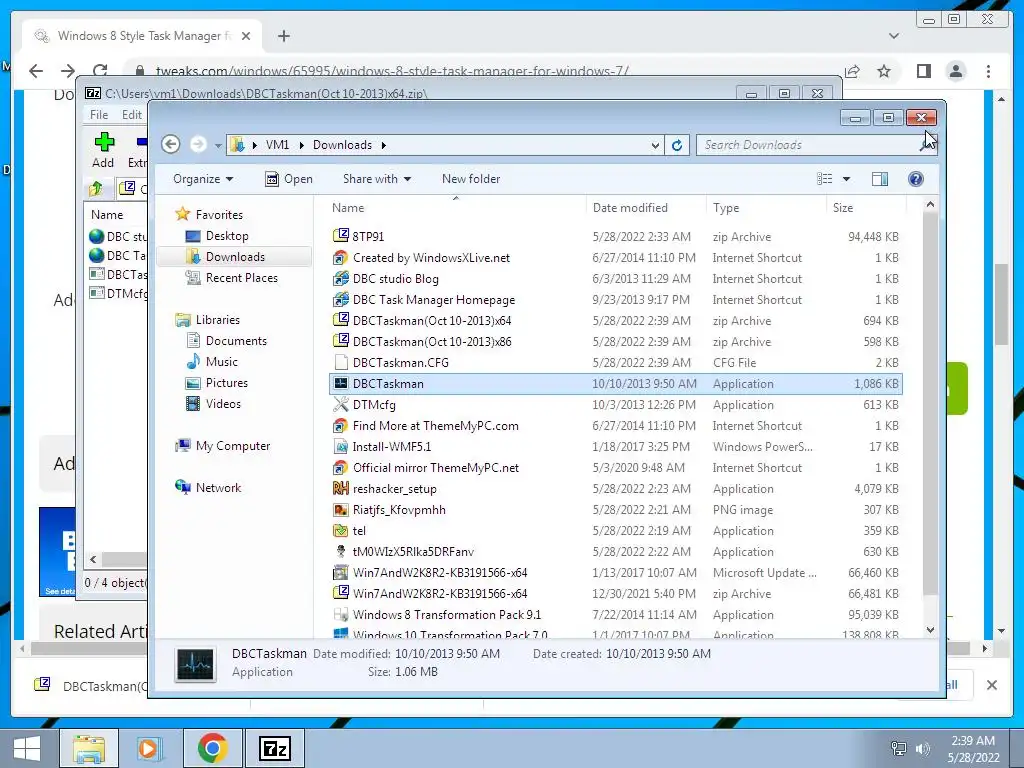
Task: Sort by Name column header
Action: 347,208
